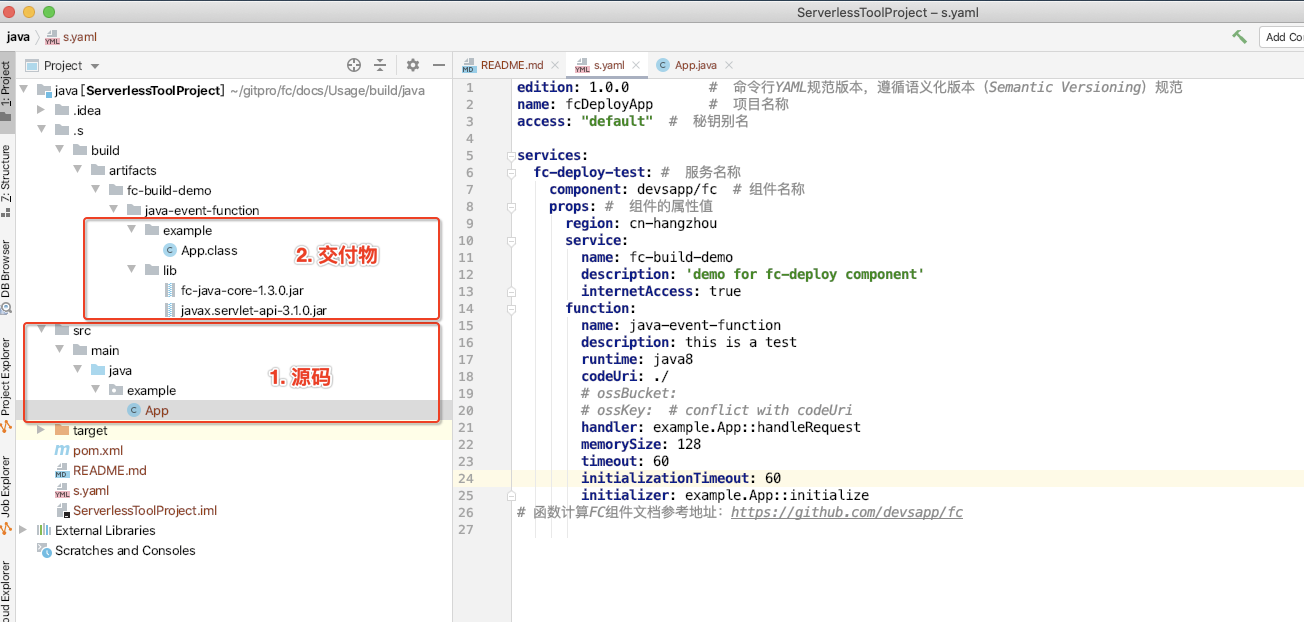Toggle the Project Explorer tool window
Viewport: 1304px width, 622px height.
click(6, 383)
